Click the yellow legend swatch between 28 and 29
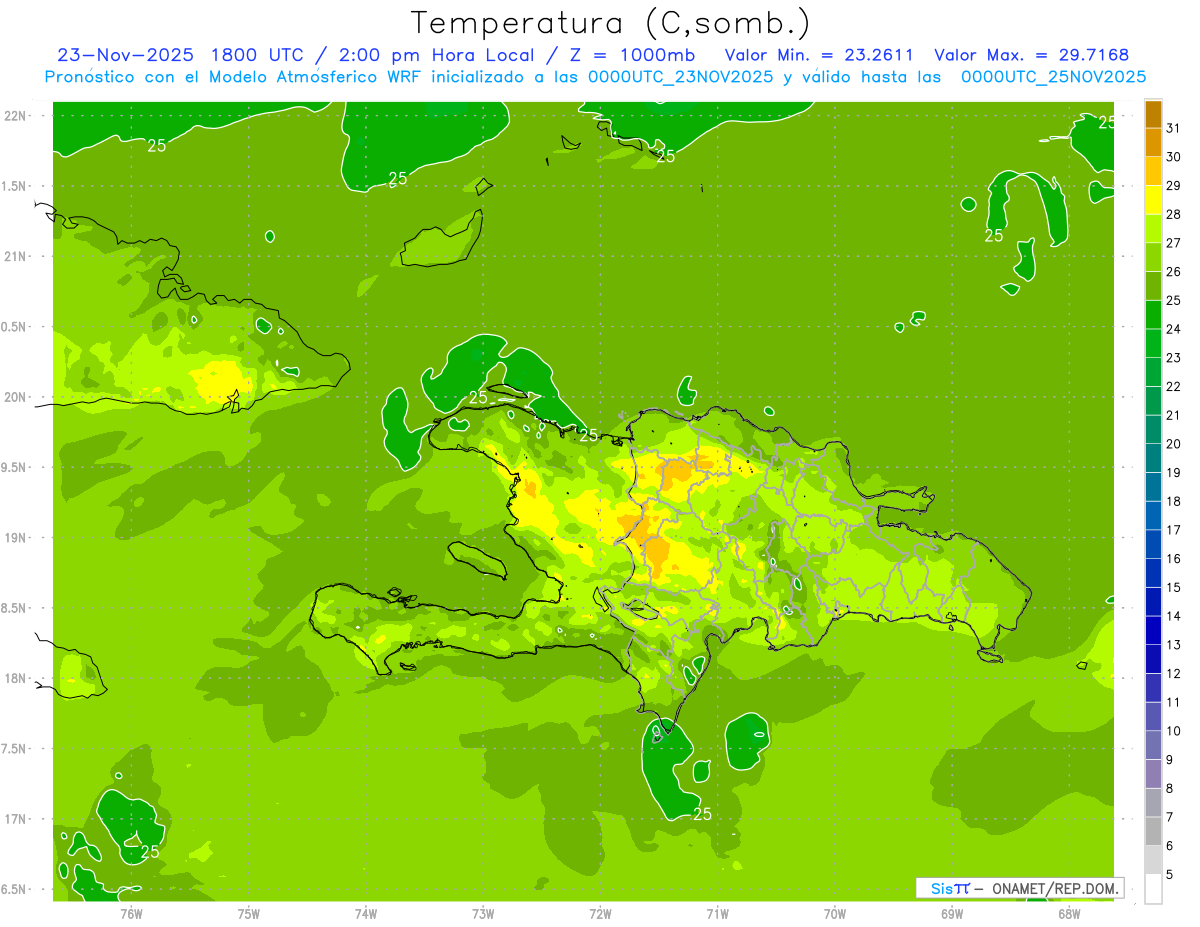The image size is (1200, 927). click(1153, 199)
